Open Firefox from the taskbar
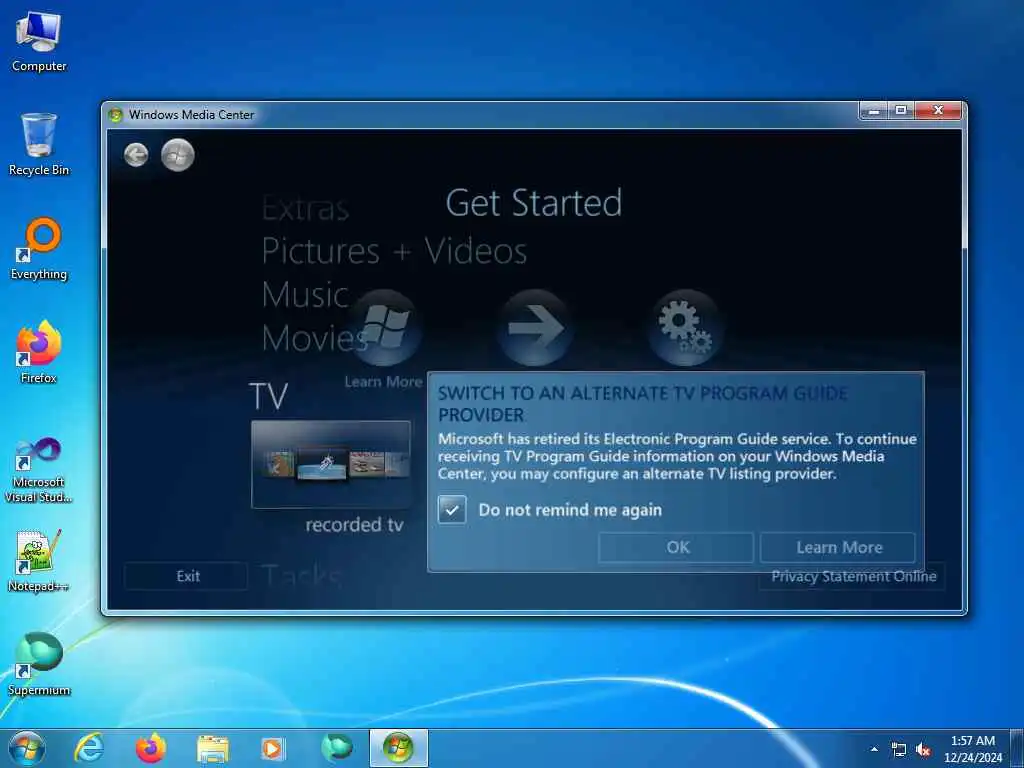The width and height of the screenshot is (1024, 768). (x=151, y=748)
